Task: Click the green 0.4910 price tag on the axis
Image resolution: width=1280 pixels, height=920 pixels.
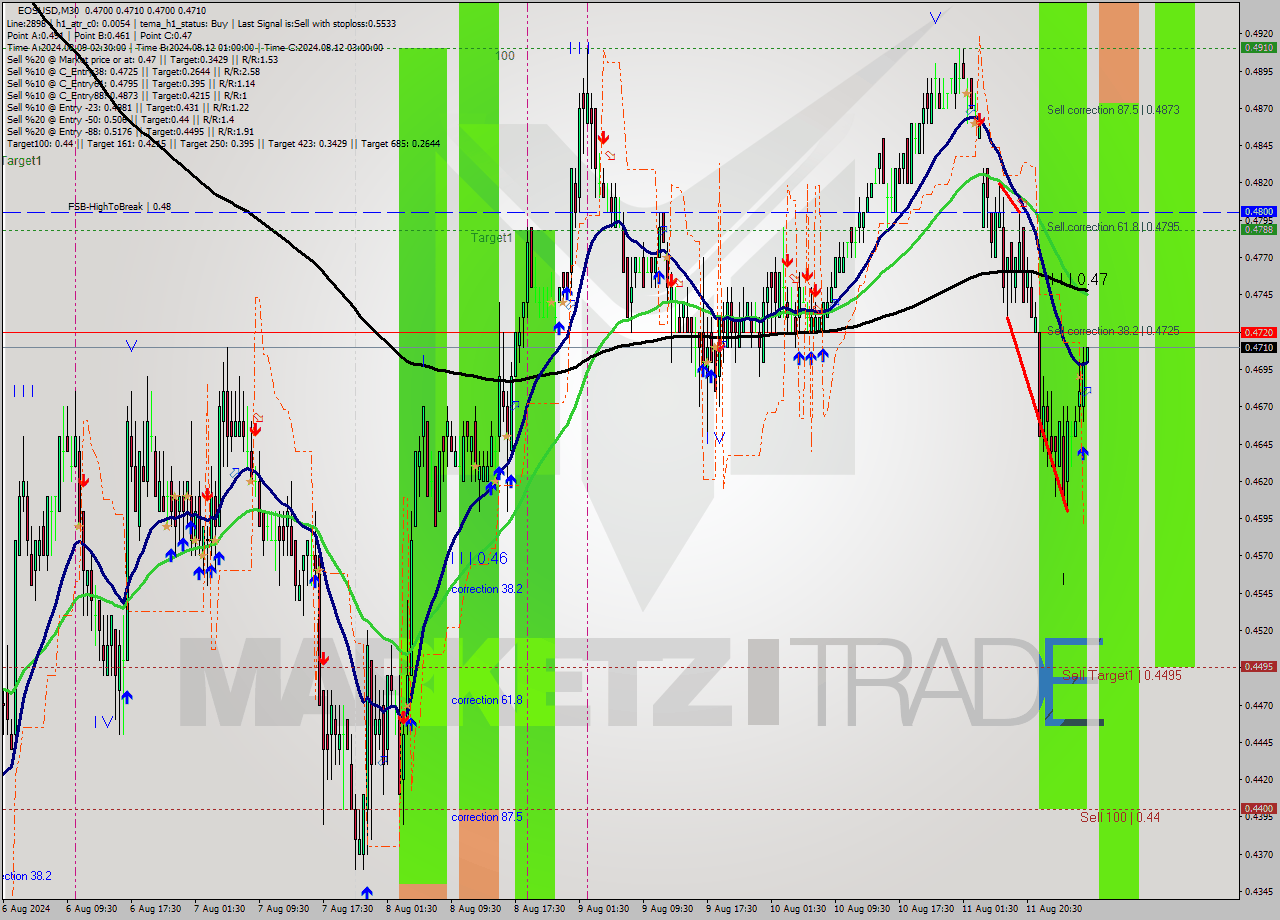Action: 1258,47
